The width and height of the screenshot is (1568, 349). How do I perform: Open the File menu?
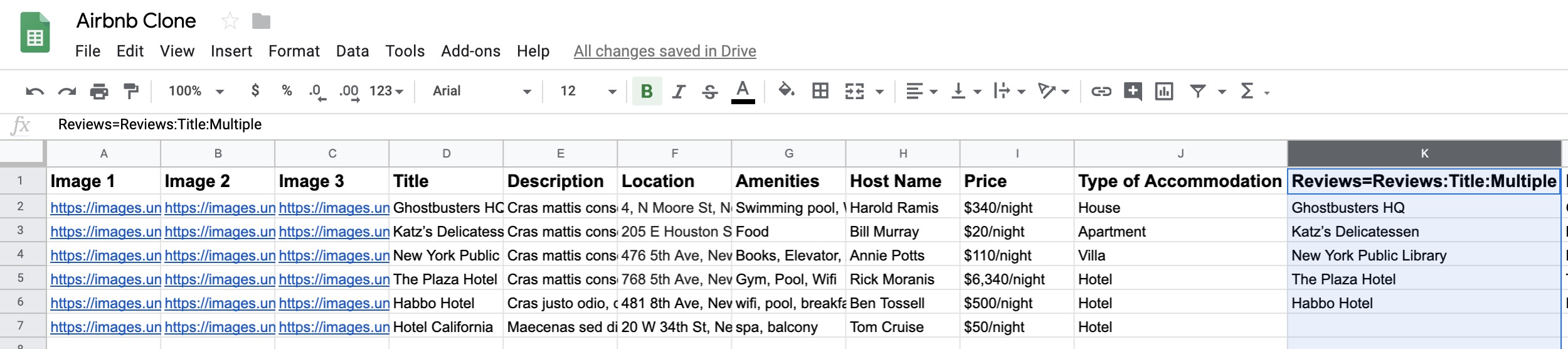(x=88, y=51)
